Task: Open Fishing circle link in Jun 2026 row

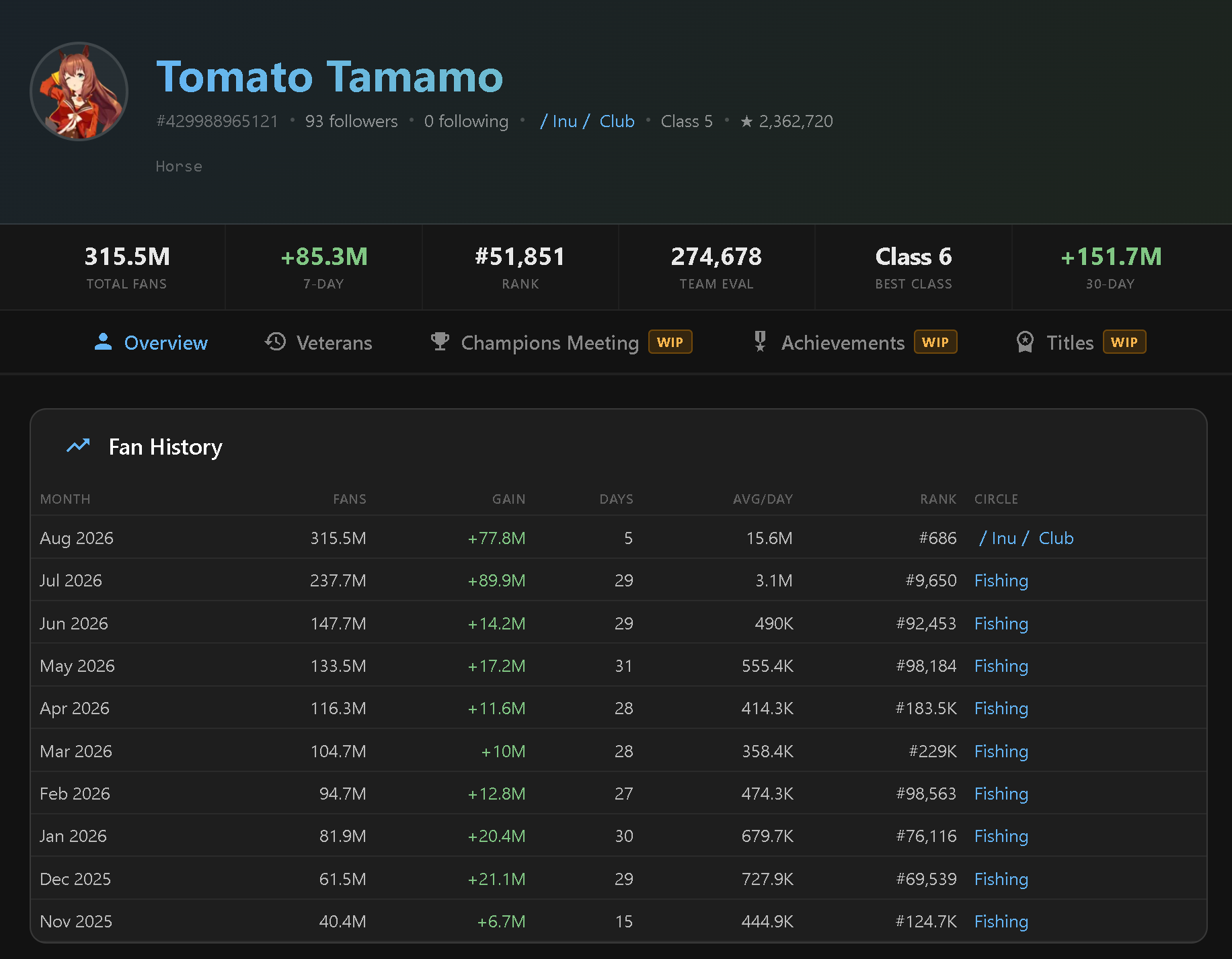Action: (1001, 623)
